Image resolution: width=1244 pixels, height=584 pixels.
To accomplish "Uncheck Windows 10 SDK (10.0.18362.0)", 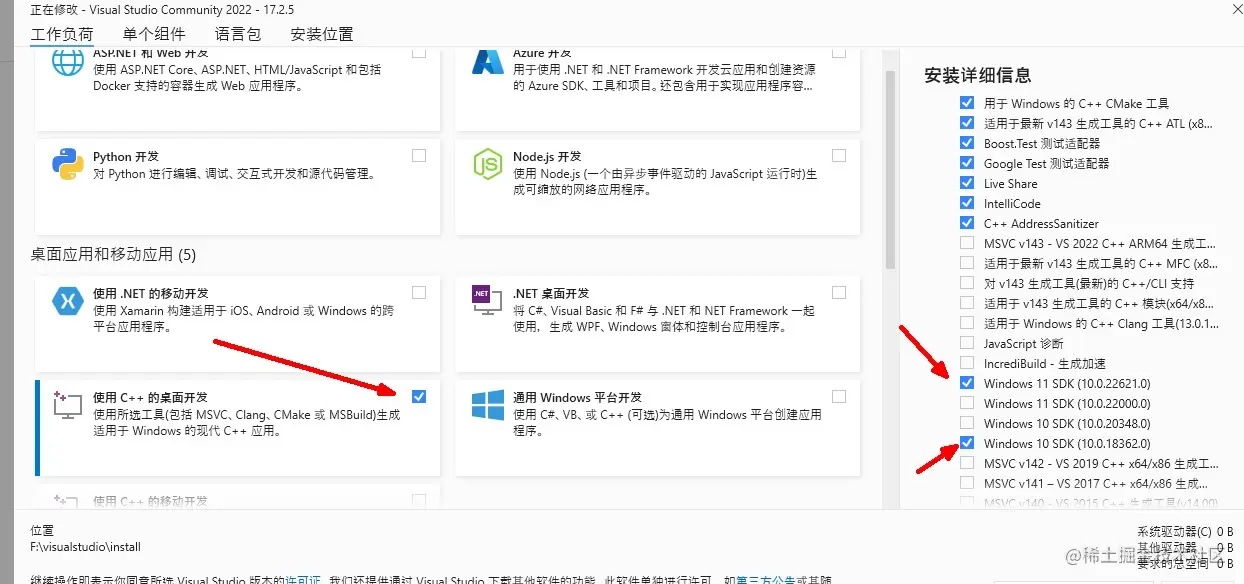I will tap(967, 443).
